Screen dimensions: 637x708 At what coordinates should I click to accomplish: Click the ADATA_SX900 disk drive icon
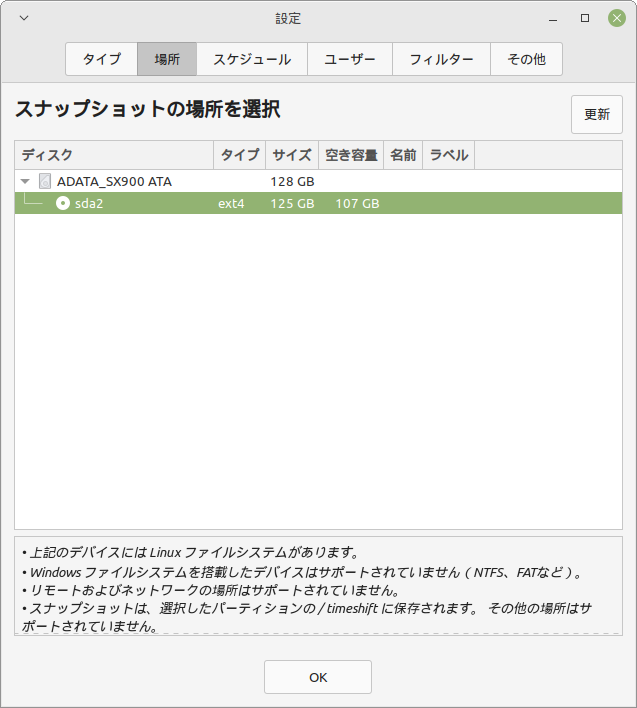(44, 182)
